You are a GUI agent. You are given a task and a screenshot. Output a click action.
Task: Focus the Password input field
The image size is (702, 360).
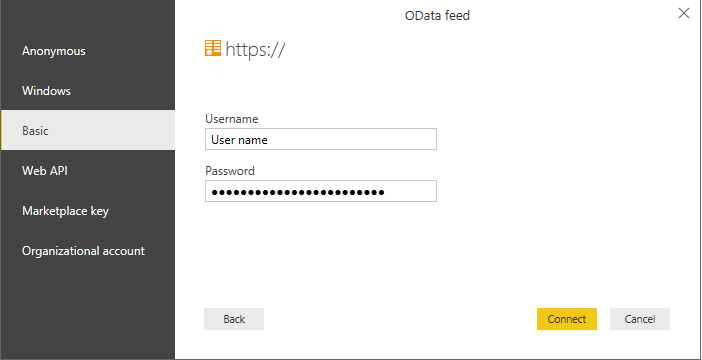[x=321, y=191]
